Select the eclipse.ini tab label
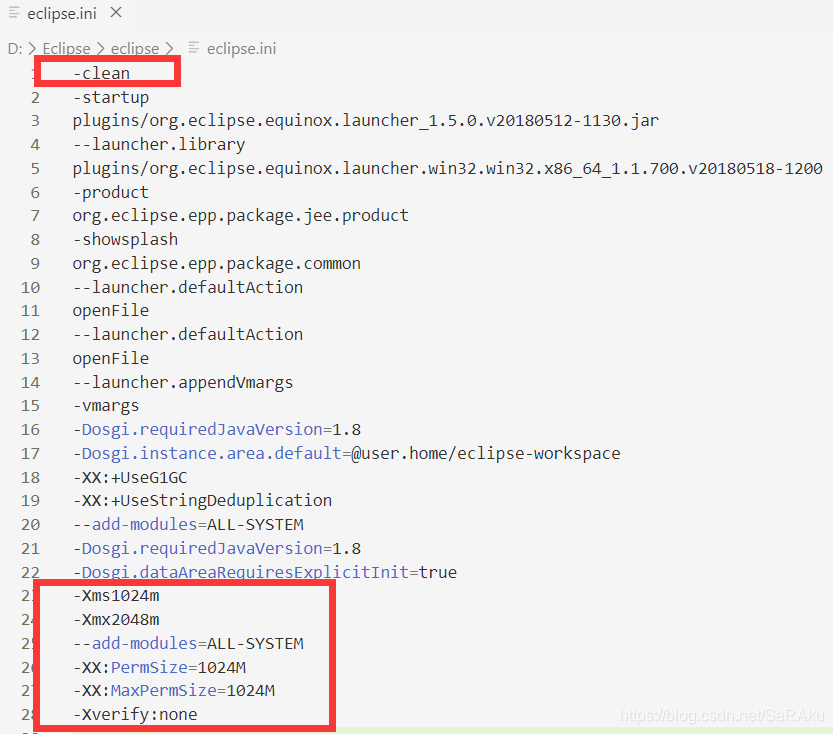 tap(62, 14)
